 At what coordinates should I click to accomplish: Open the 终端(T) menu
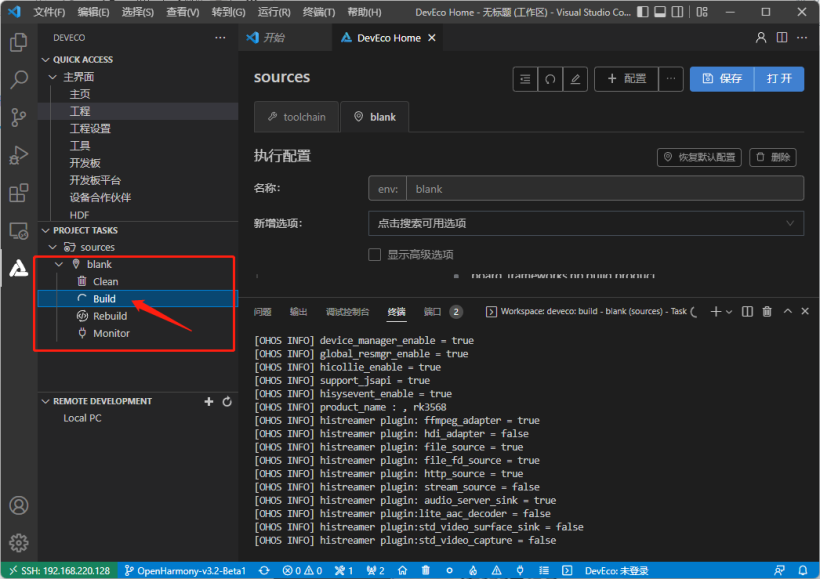pos(318,12)
